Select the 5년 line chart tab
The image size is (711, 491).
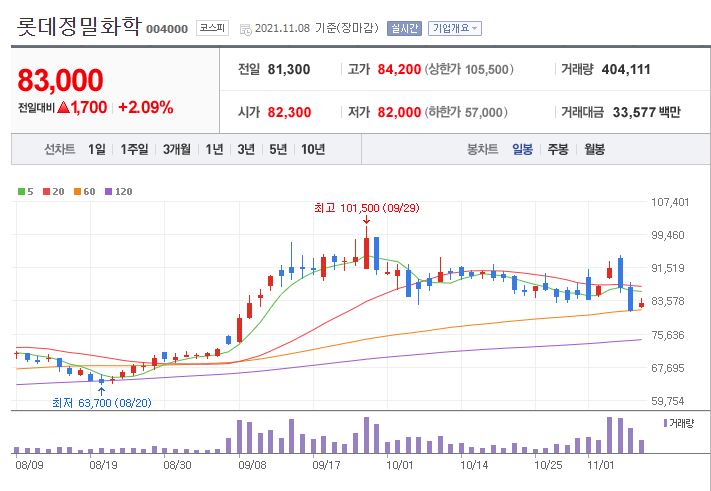click(278, 149)
